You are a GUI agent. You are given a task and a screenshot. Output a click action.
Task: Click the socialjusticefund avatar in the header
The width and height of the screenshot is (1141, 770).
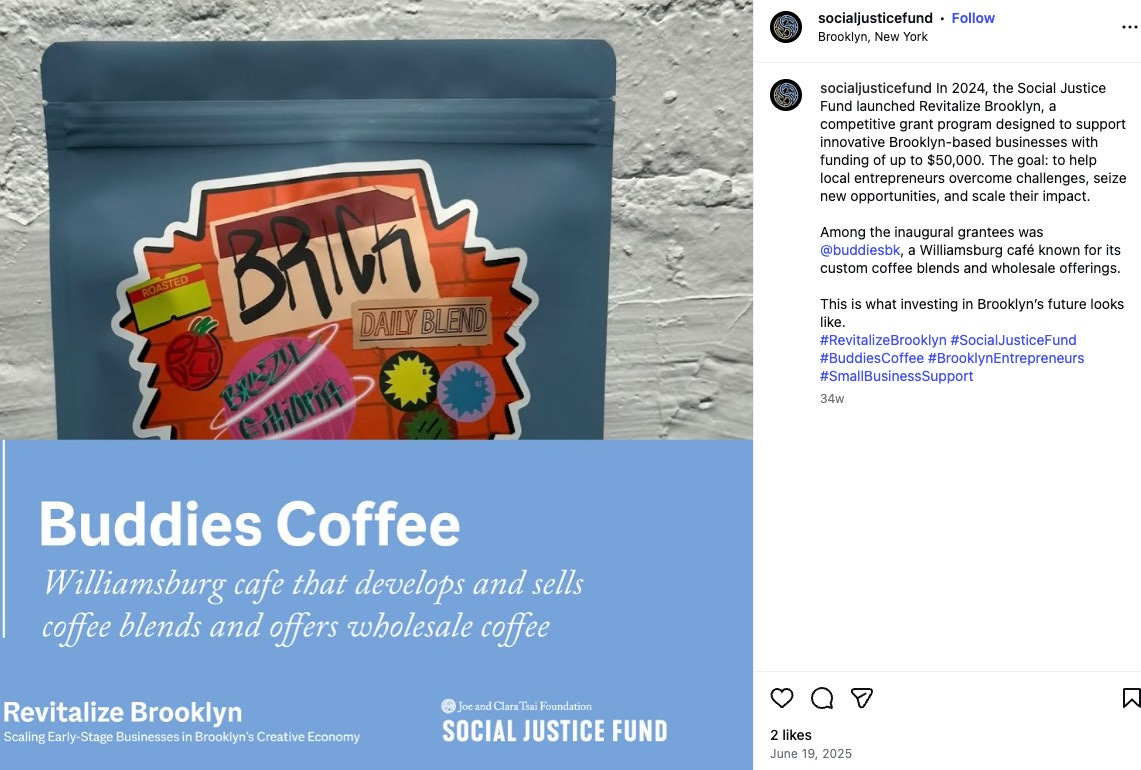pos(786,27)
